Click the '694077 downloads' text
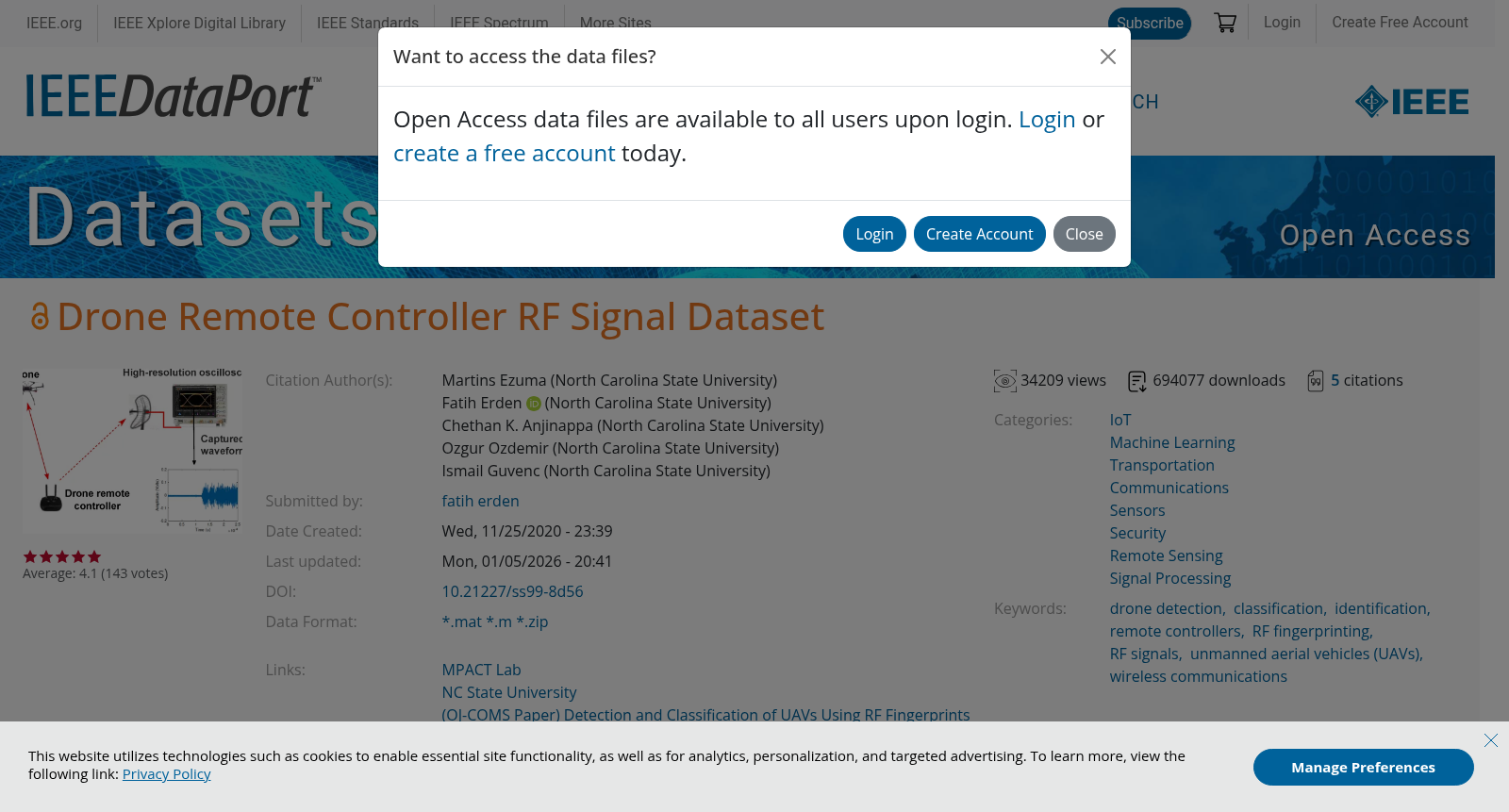Viewport: 1509px width, 812px height. click(x=1219, y=381)
